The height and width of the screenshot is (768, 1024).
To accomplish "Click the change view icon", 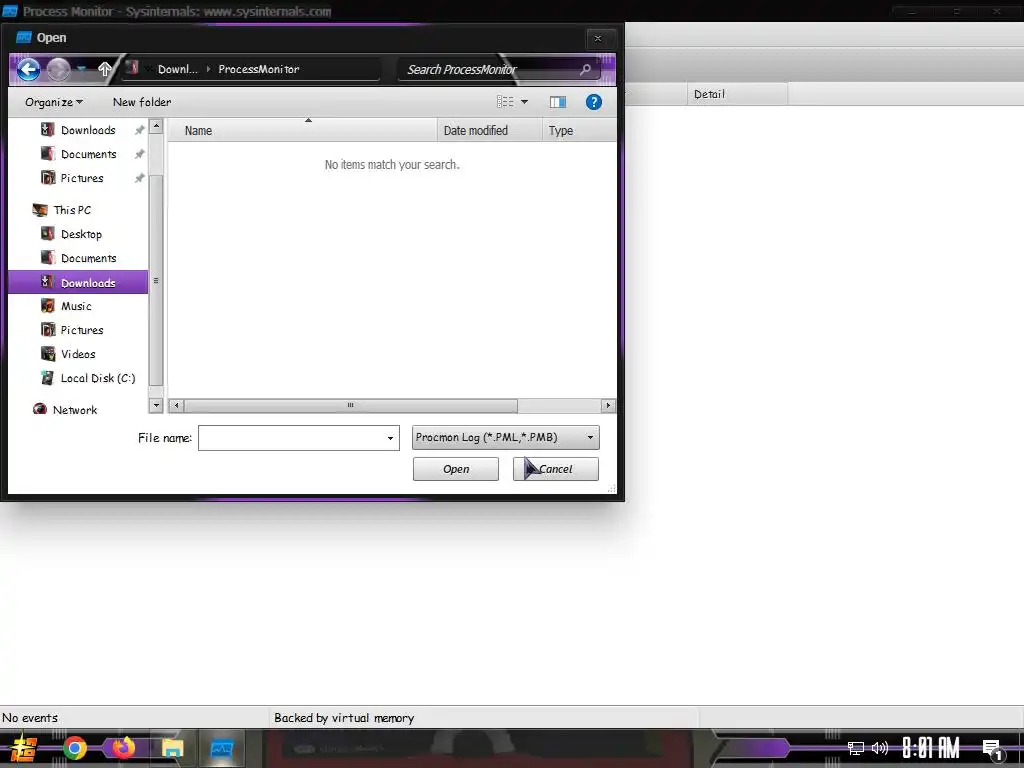I will (x=505, y=102).
